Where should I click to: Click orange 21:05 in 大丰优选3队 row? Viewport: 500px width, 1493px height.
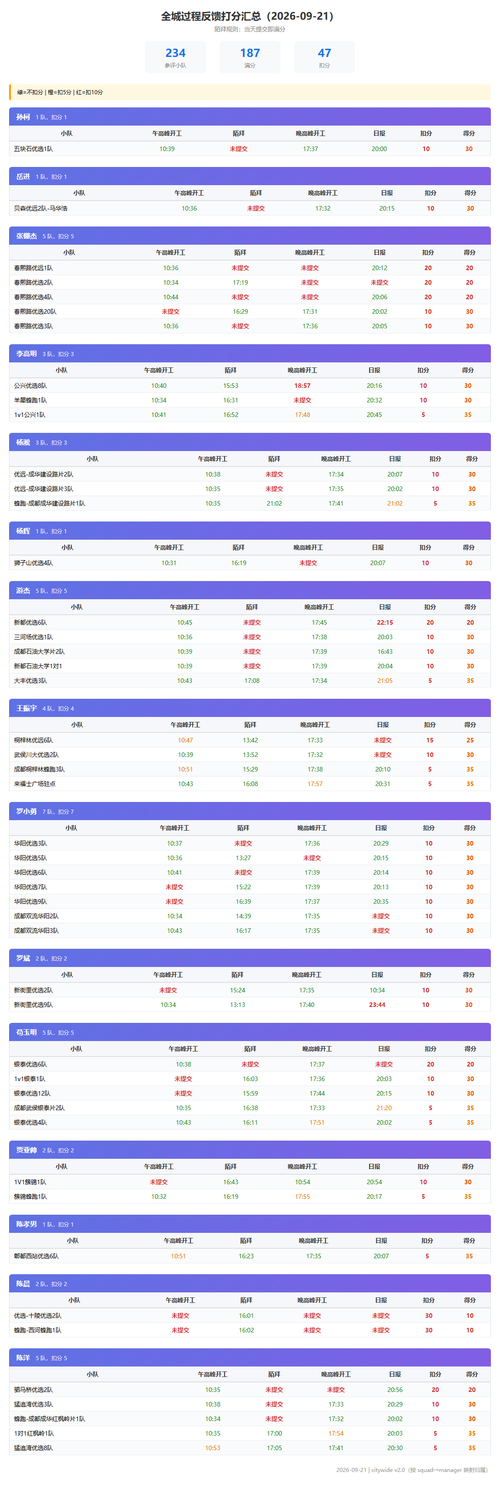click(x=385, y=680)
